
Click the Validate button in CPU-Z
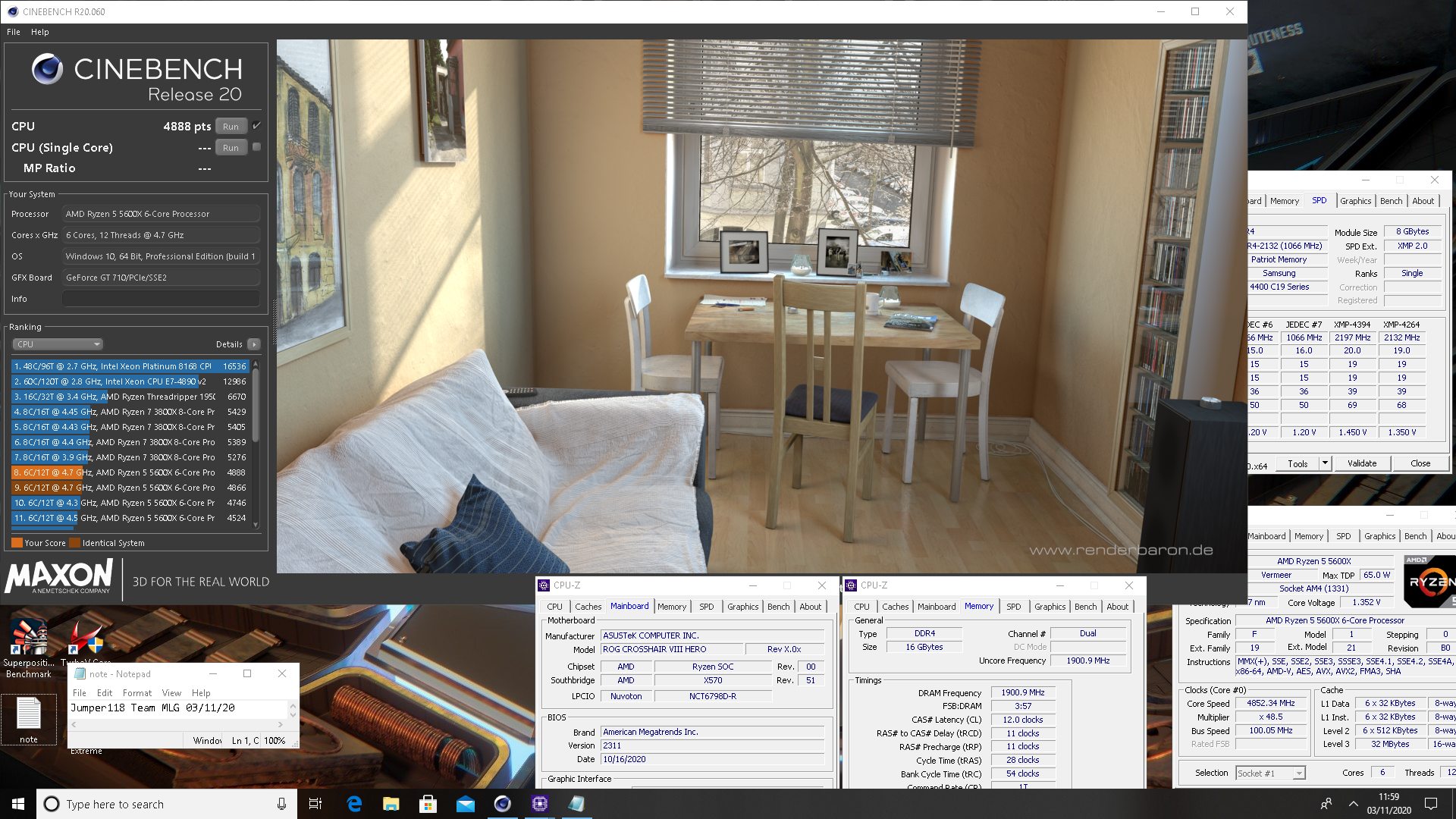click(x=1361, y=463)
